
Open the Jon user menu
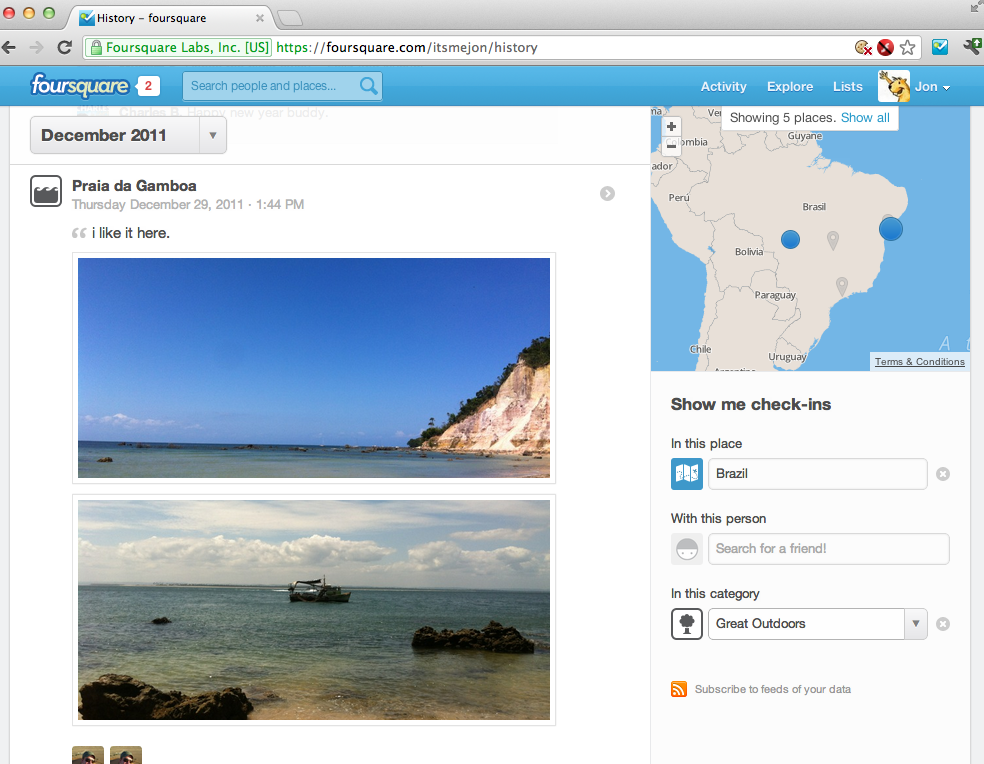[931, 87]
